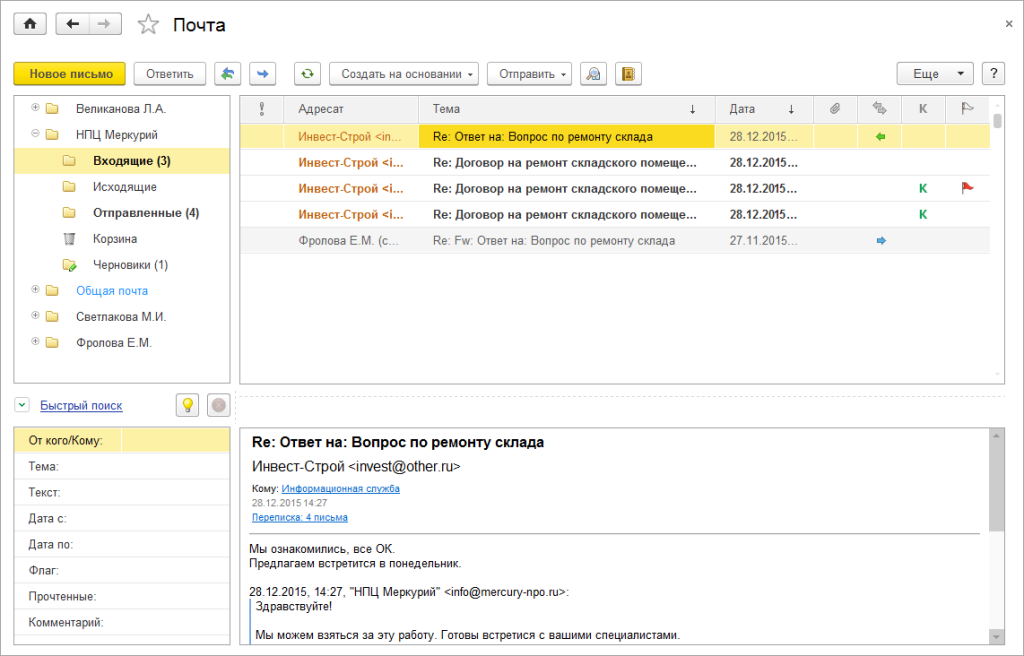Click the home icon button
Viewport: 1024px width, 656px height.
click(x=30, y=24)
